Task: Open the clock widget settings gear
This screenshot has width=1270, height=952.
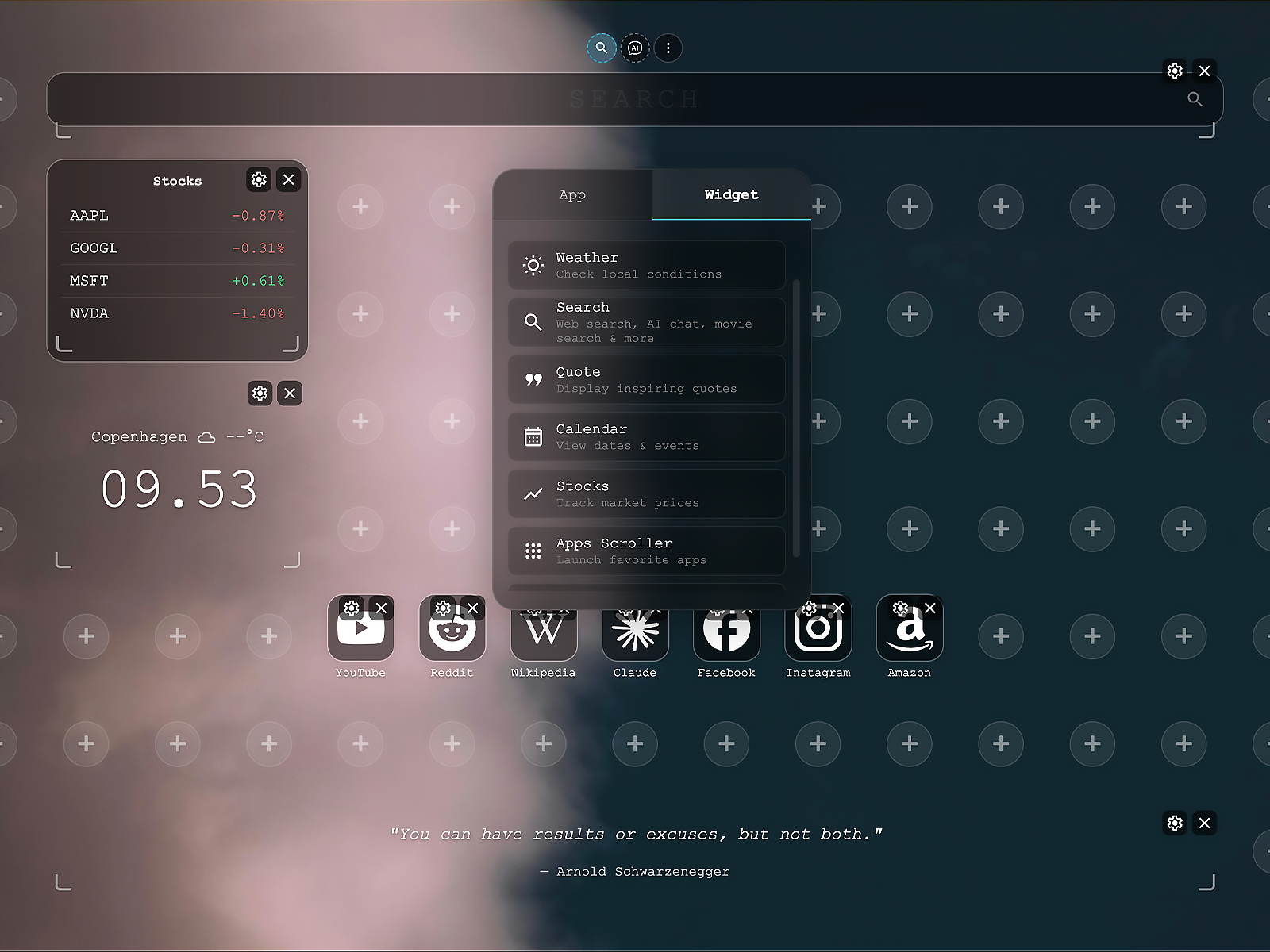Action: [260, 393]
